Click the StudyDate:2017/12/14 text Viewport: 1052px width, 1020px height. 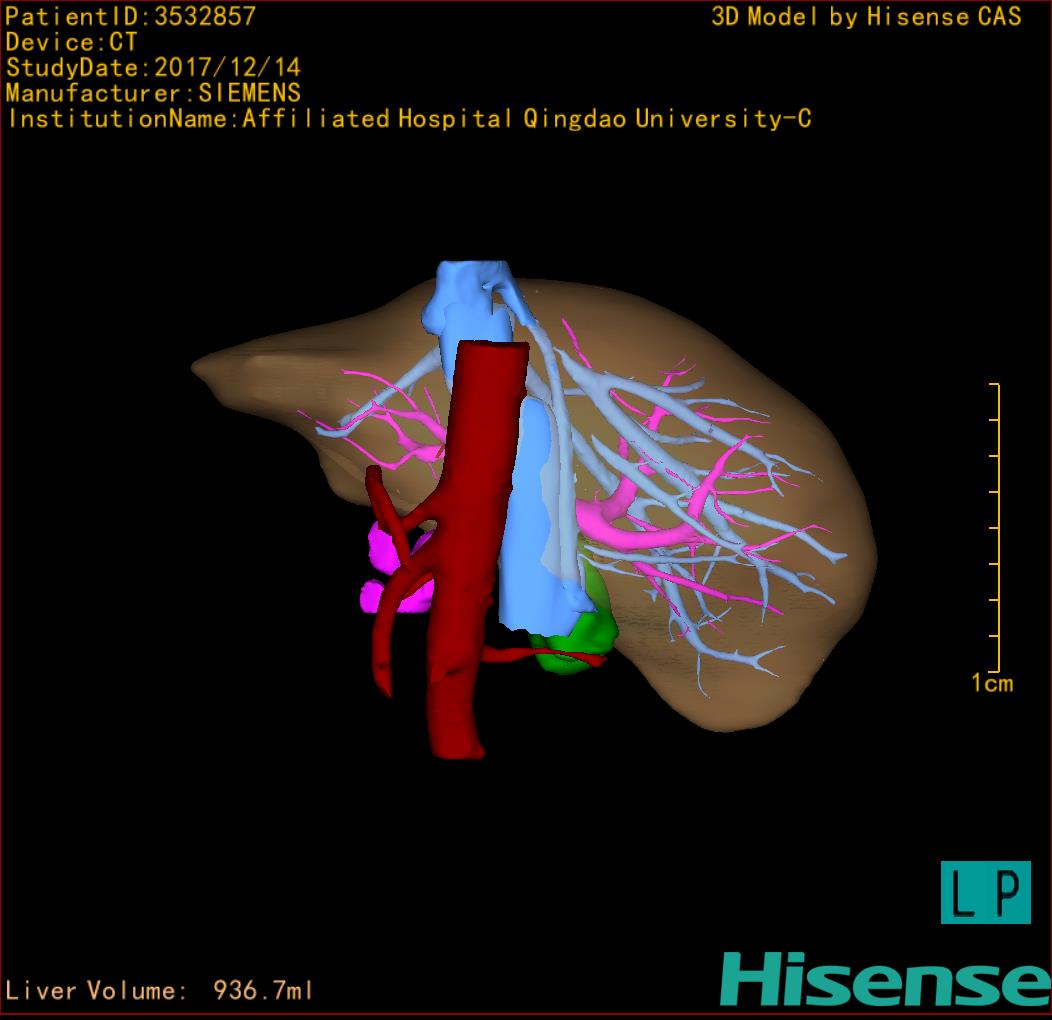153,68
